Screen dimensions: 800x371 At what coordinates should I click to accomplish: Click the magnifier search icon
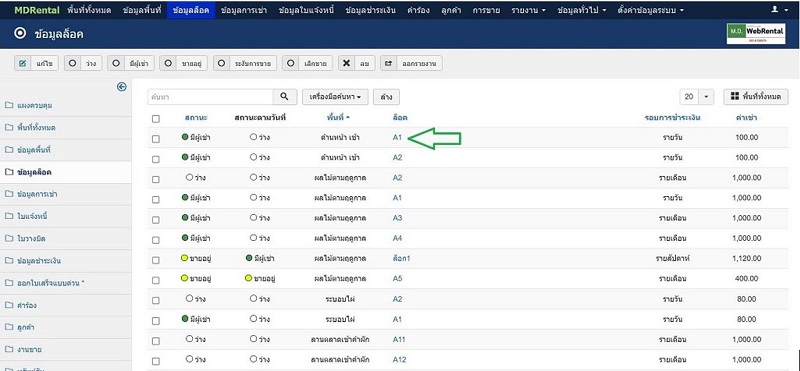click(285, 96)
